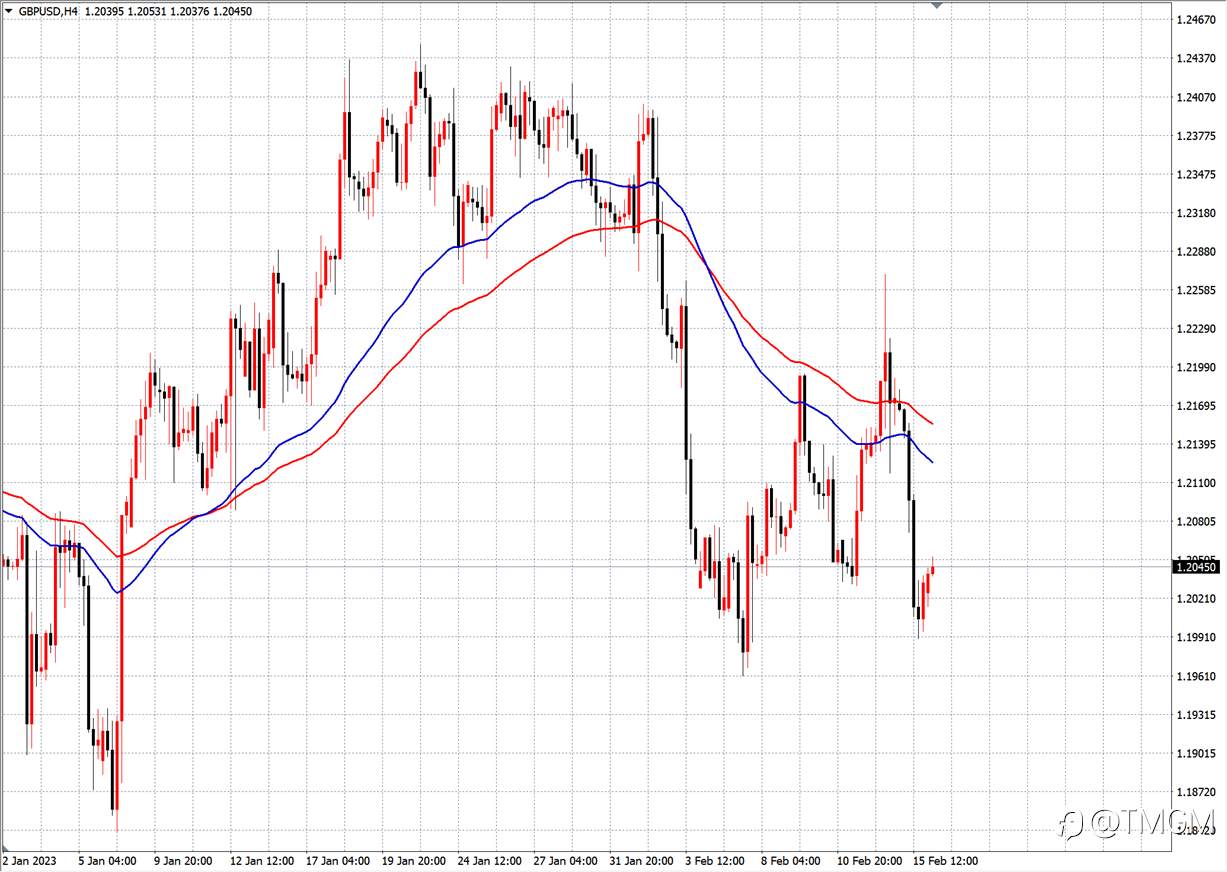This screenshot has height=872, width=1227.
Task: Click price axis label 1.23775
Action: click(1196, 136)
